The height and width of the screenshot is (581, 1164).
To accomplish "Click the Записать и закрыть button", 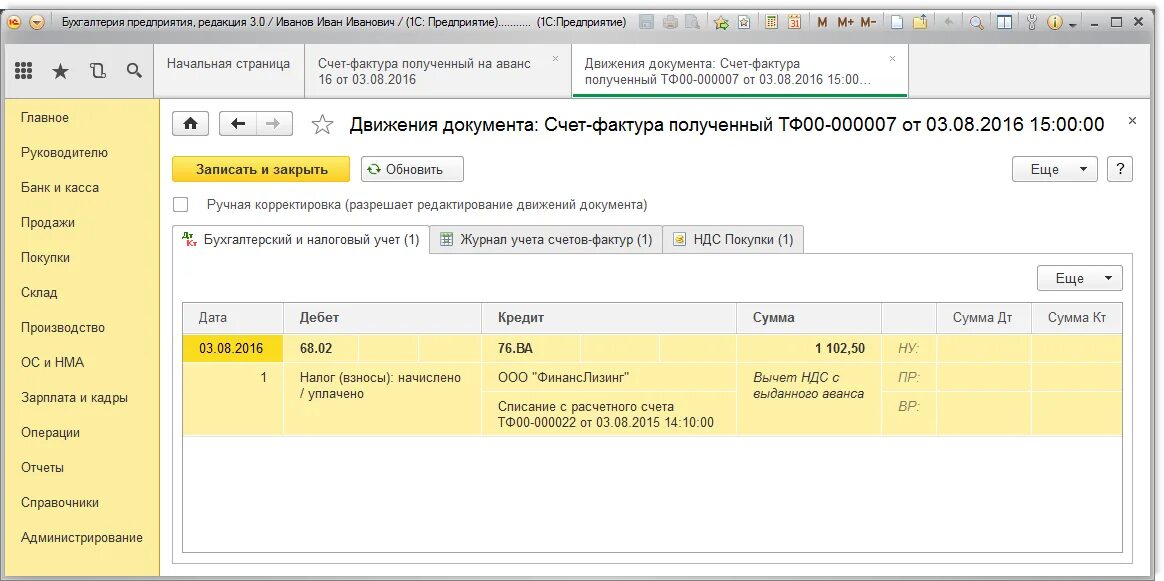I will point(261,169).
